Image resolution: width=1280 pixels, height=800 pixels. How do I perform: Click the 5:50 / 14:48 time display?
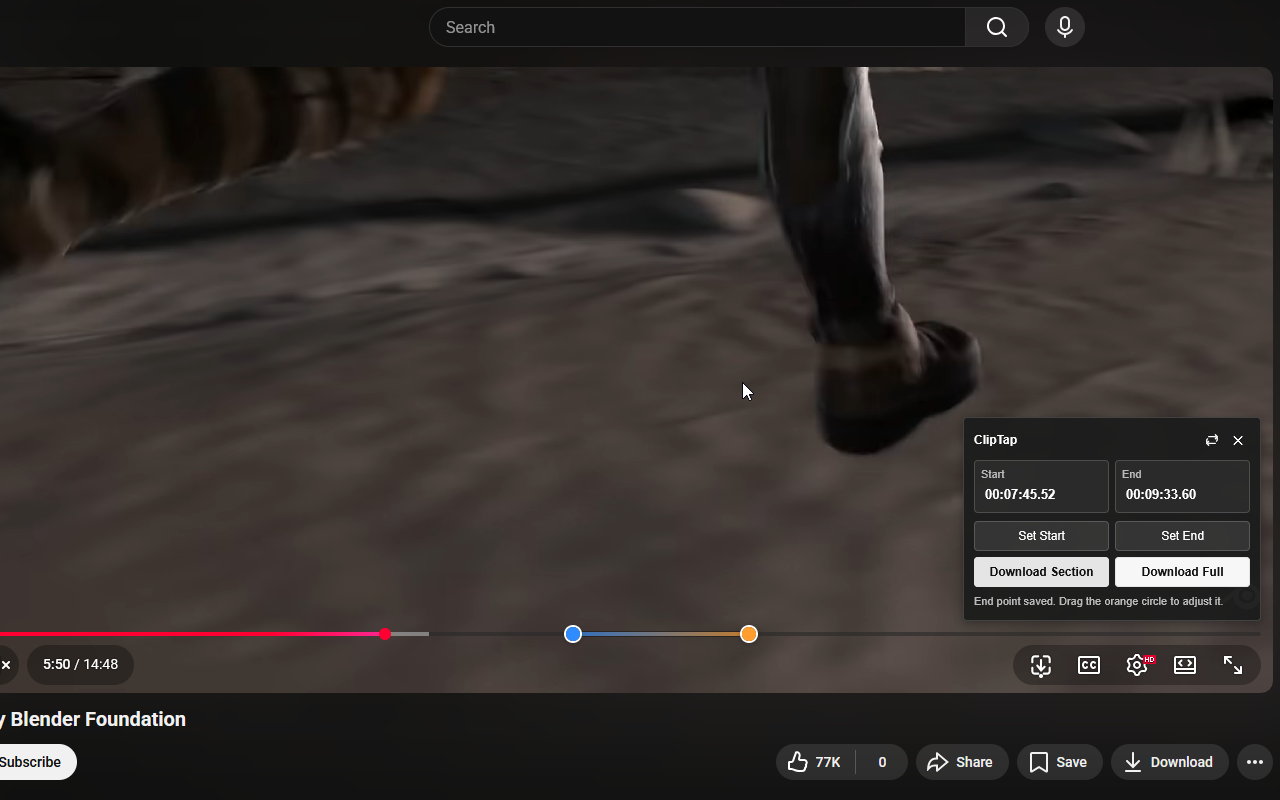pyautogui.click(x=80, y=665)
